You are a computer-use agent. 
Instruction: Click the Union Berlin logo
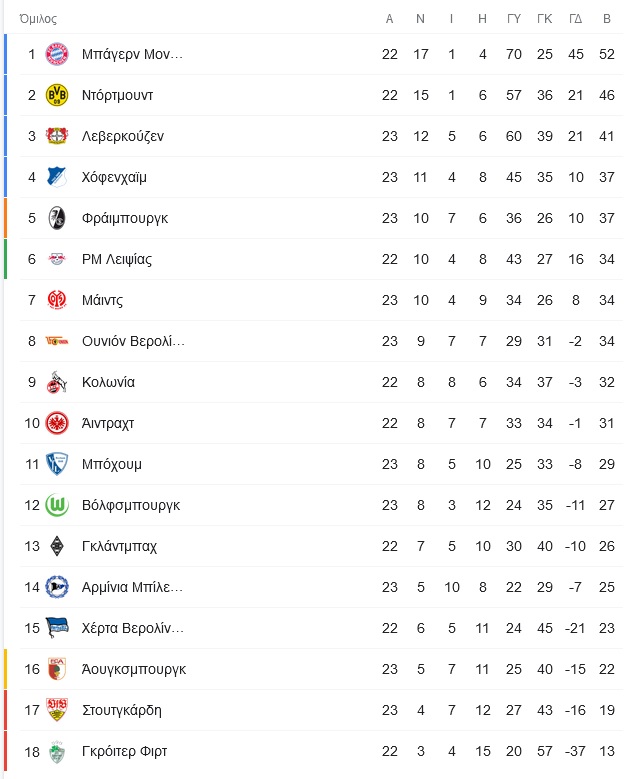pyautogui.click(x=57, y=341)
